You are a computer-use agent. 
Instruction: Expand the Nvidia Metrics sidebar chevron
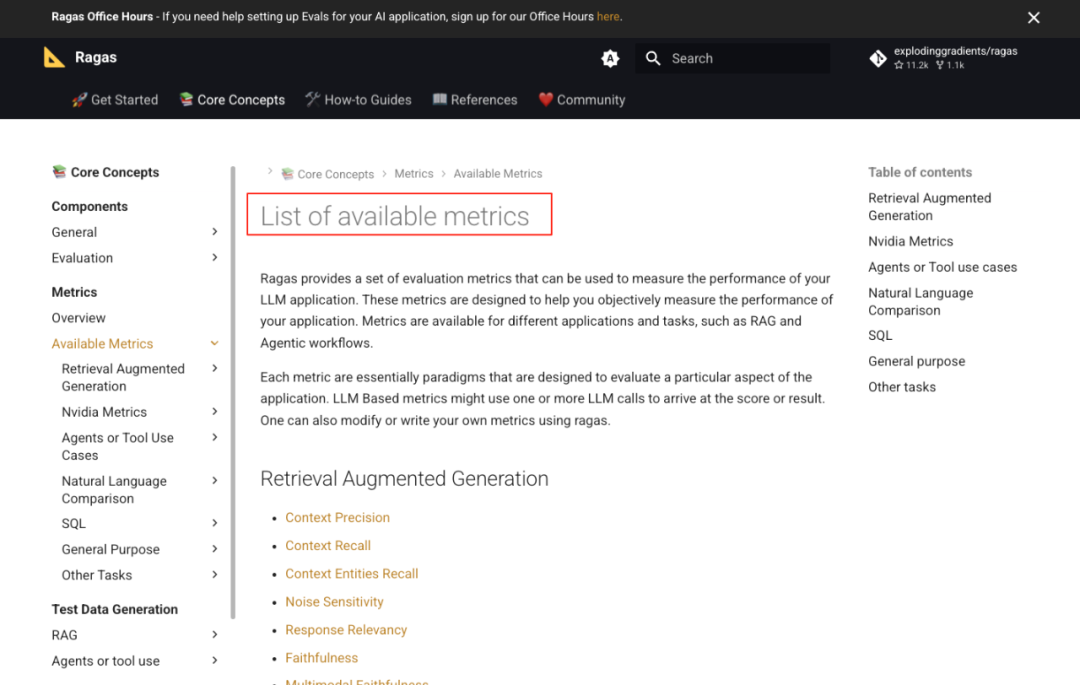(x=215, y=412)
